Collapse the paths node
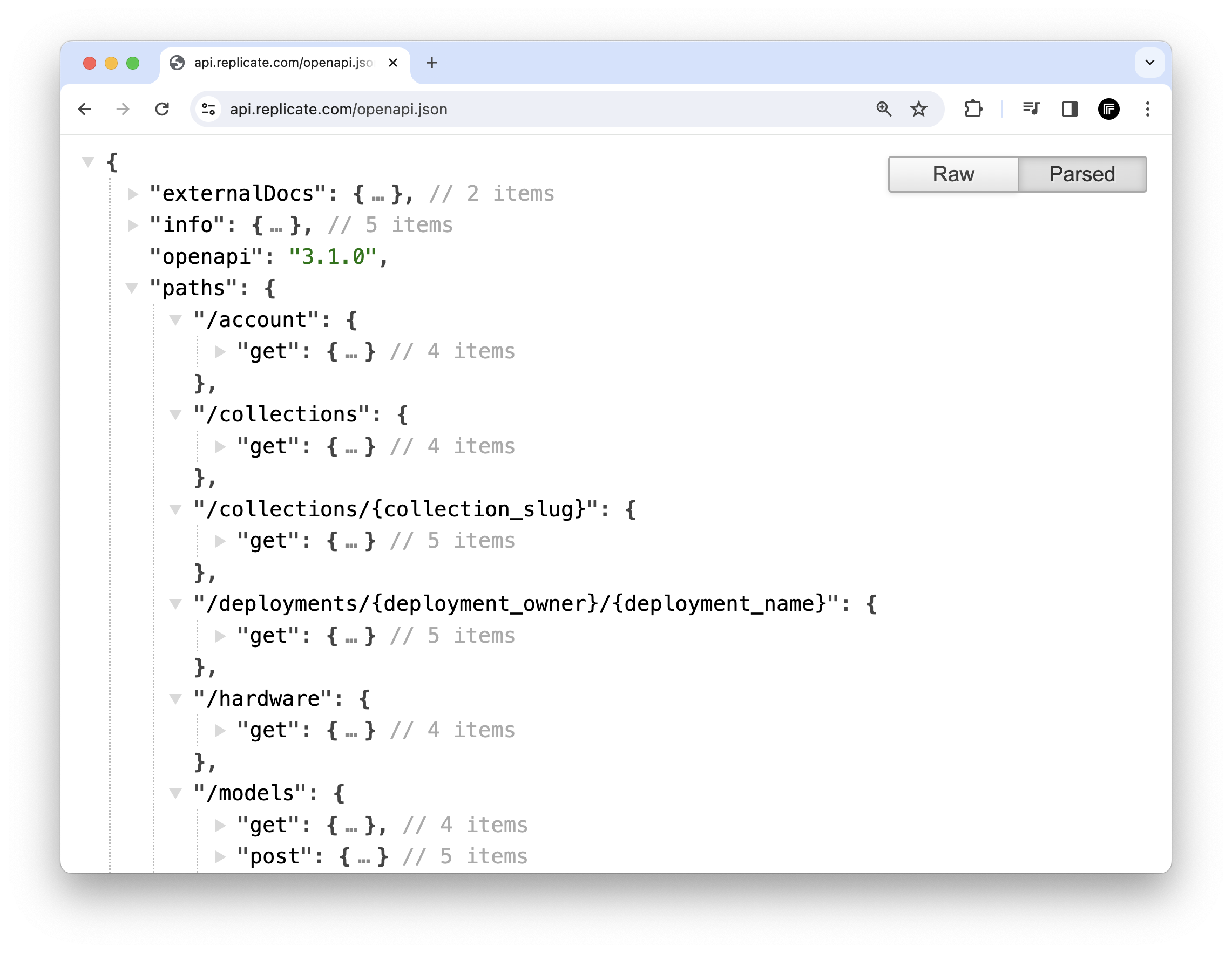The image size is (1232, 953). [133, 288]
